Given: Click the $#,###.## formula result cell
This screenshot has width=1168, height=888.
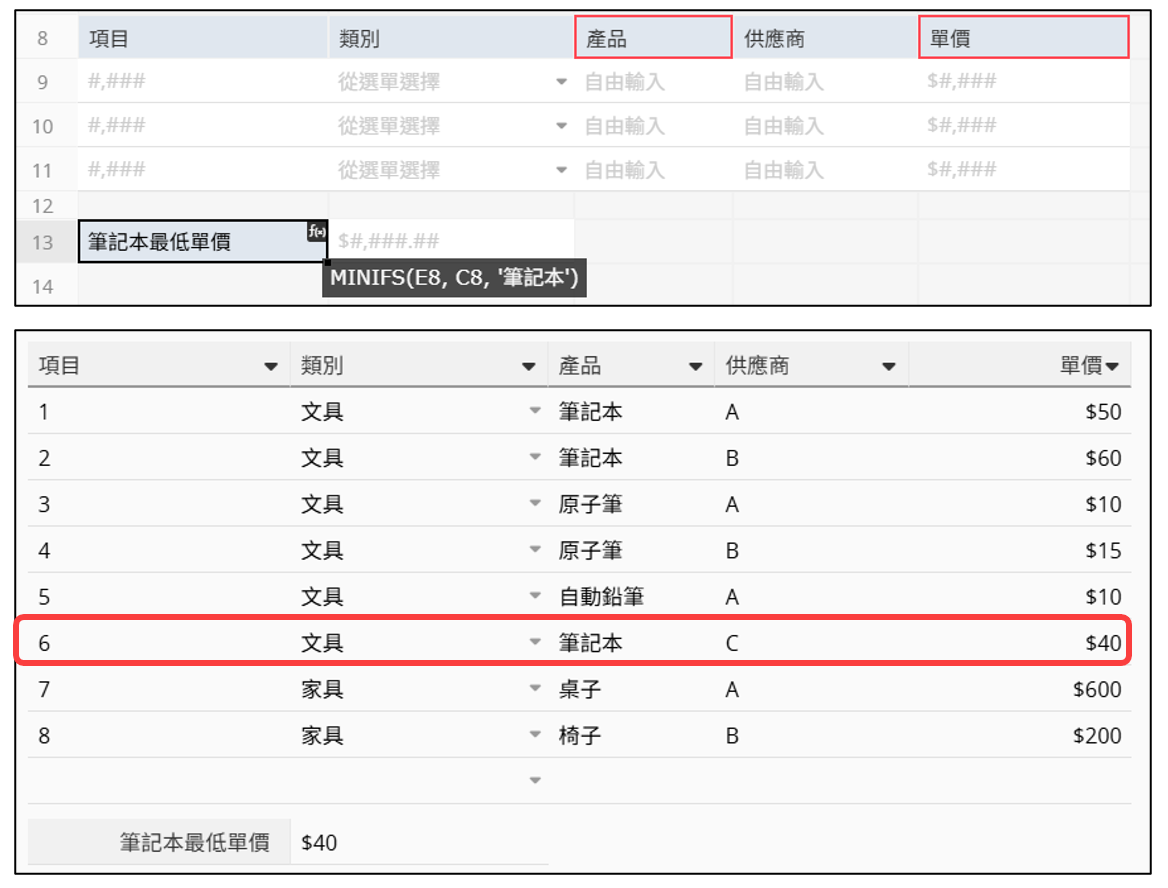Looking at the screenshot, I should [x=450, y=241].
